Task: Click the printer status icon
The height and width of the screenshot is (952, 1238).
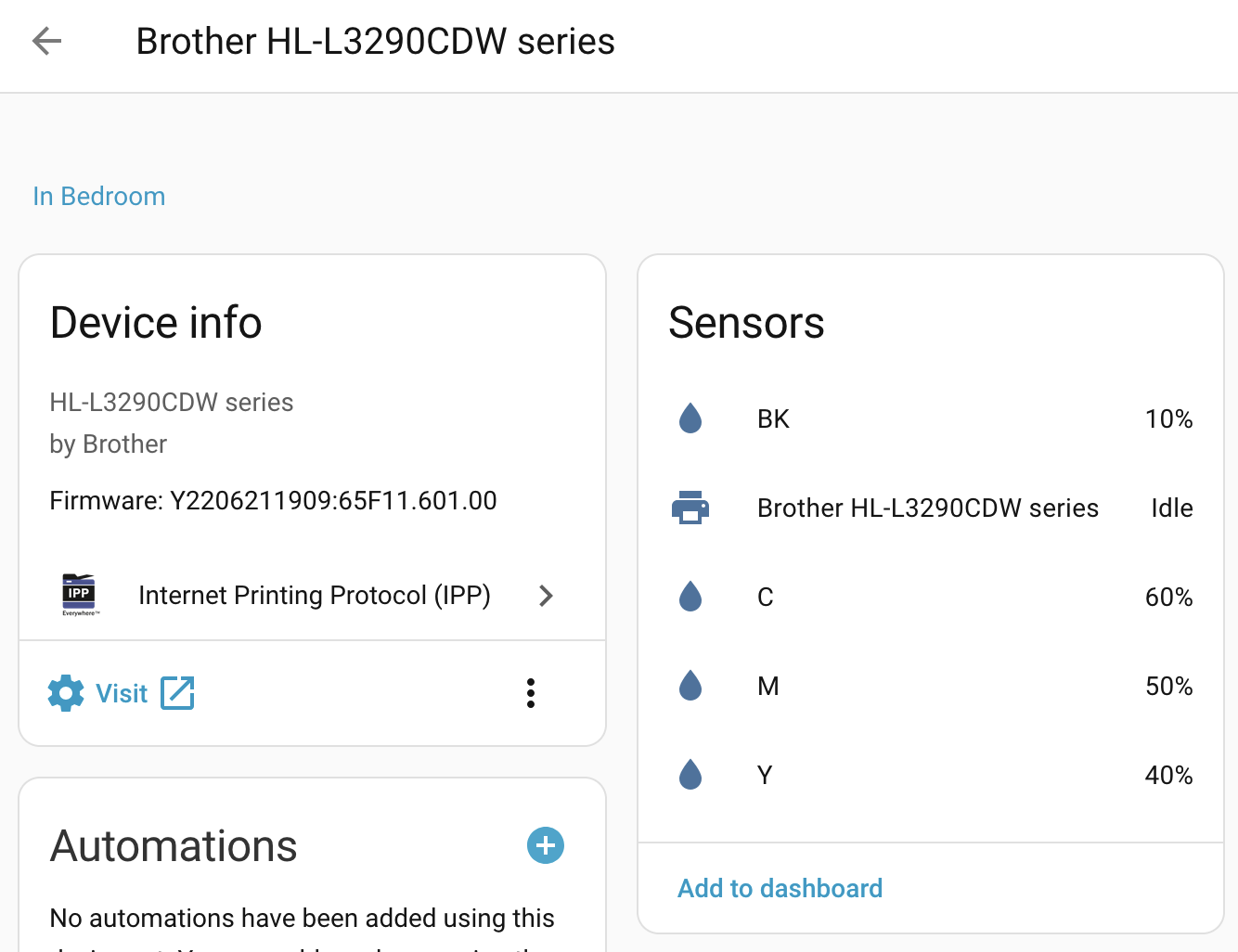Action: 690,508
